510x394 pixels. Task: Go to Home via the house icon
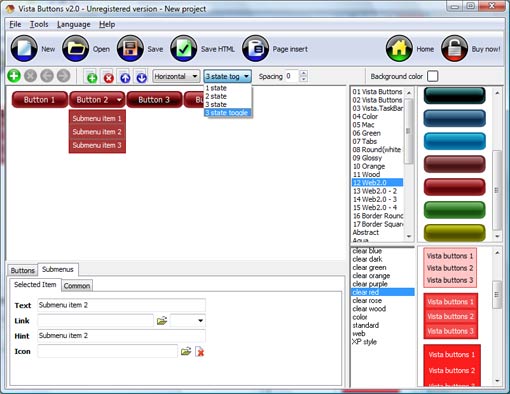[399, 49]
